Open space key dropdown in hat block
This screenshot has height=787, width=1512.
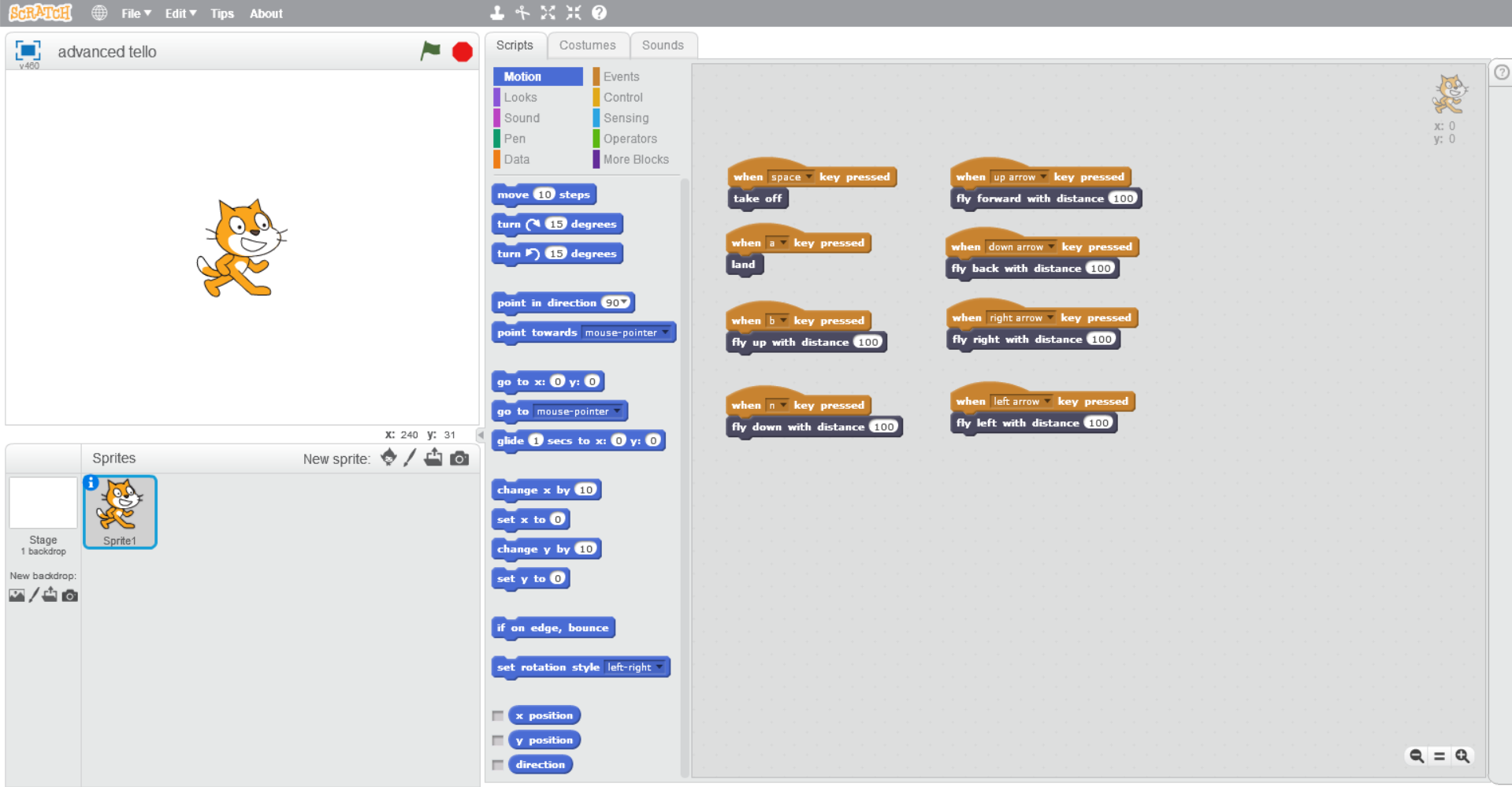pos(791,177)
